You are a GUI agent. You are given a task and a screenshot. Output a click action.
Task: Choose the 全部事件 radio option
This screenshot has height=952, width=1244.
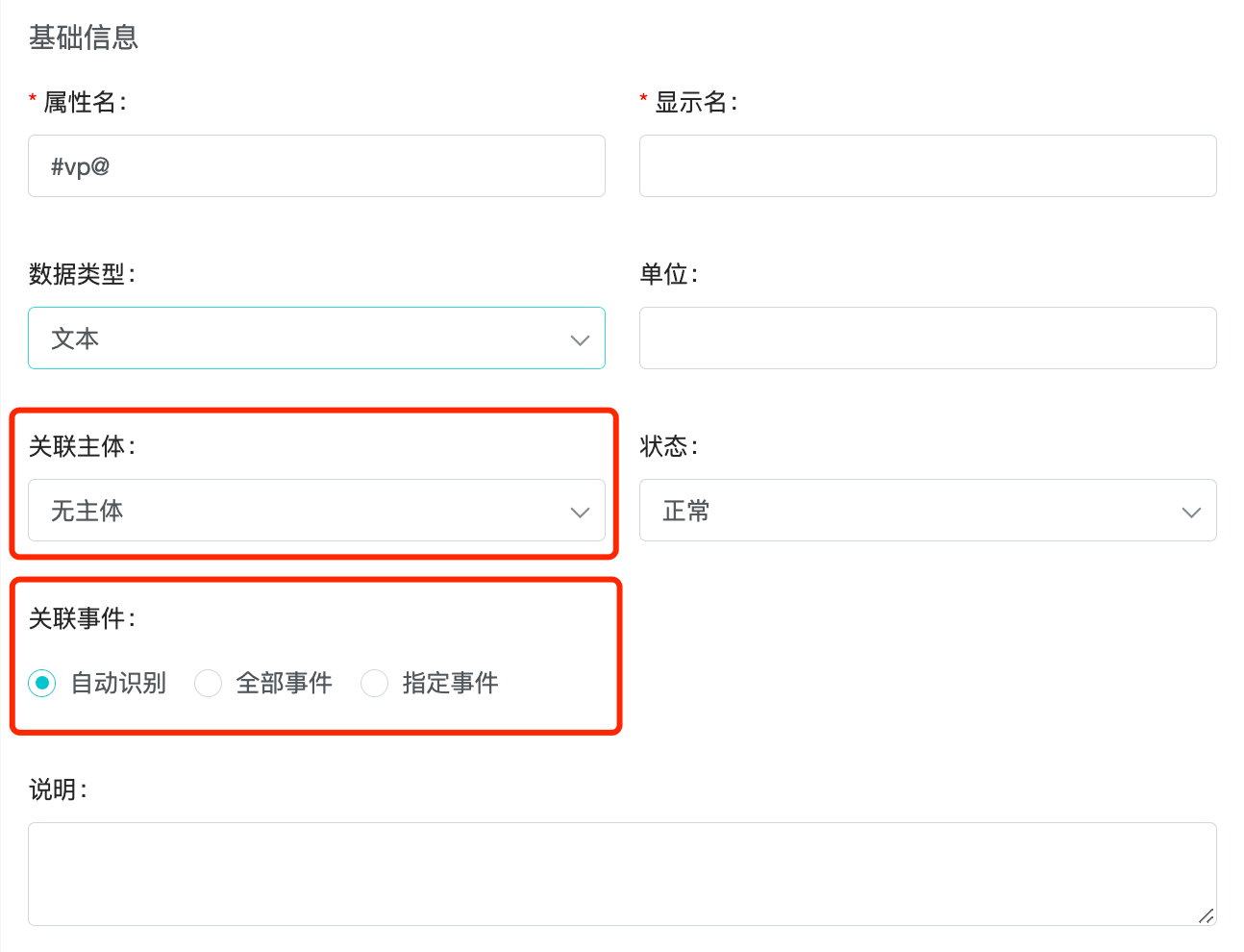(x=209, y=684)
